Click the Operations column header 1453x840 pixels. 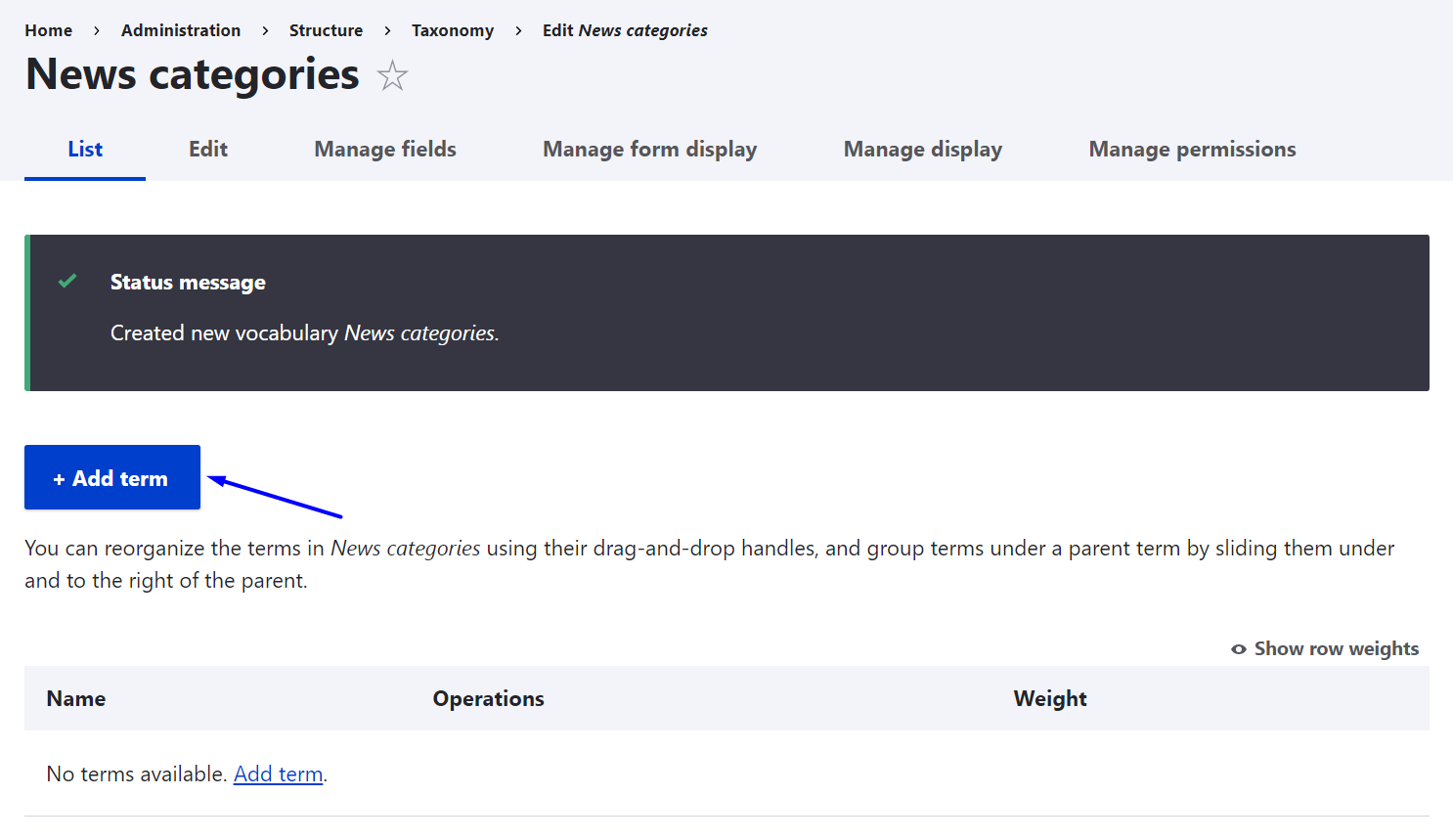coord(488,698)
